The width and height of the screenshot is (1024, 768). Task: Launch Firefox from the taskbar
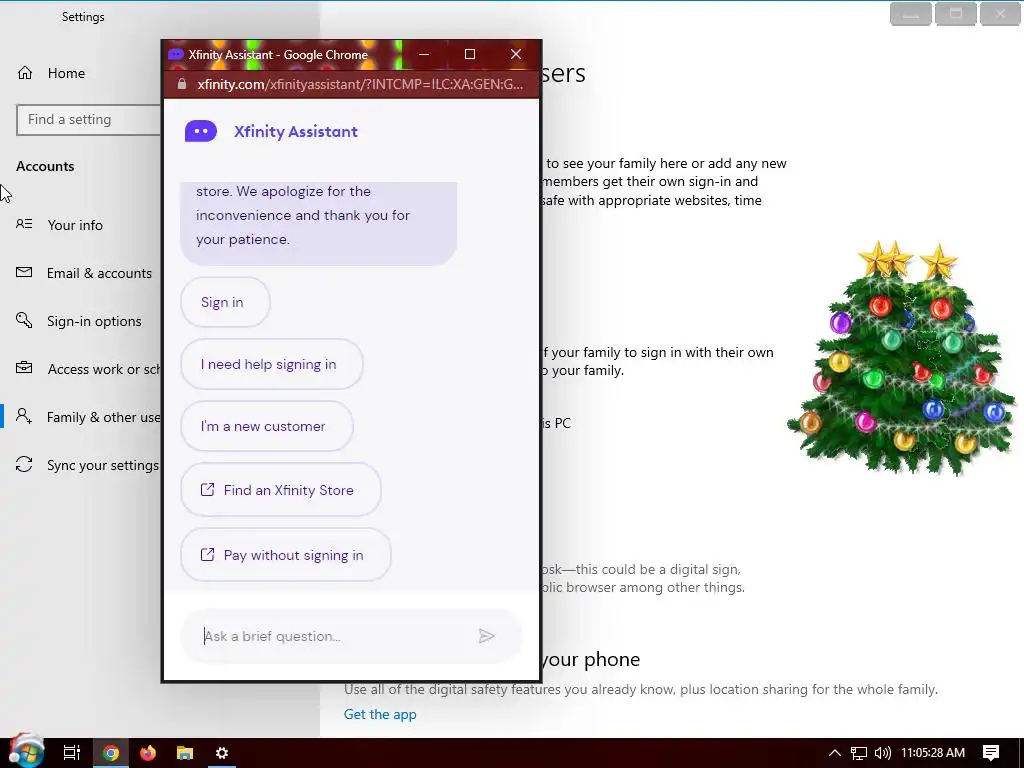coord(148,753)
